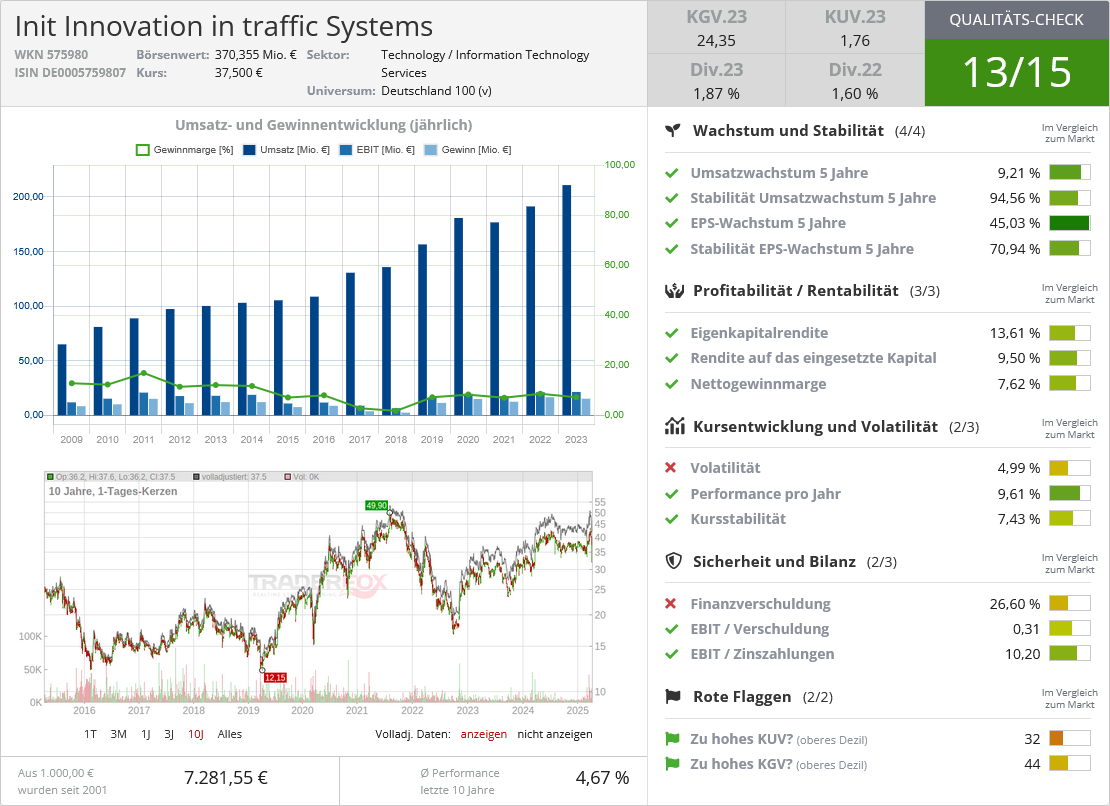
Task: Click the WKN 575980 text
Action: (x=51, y=54)
